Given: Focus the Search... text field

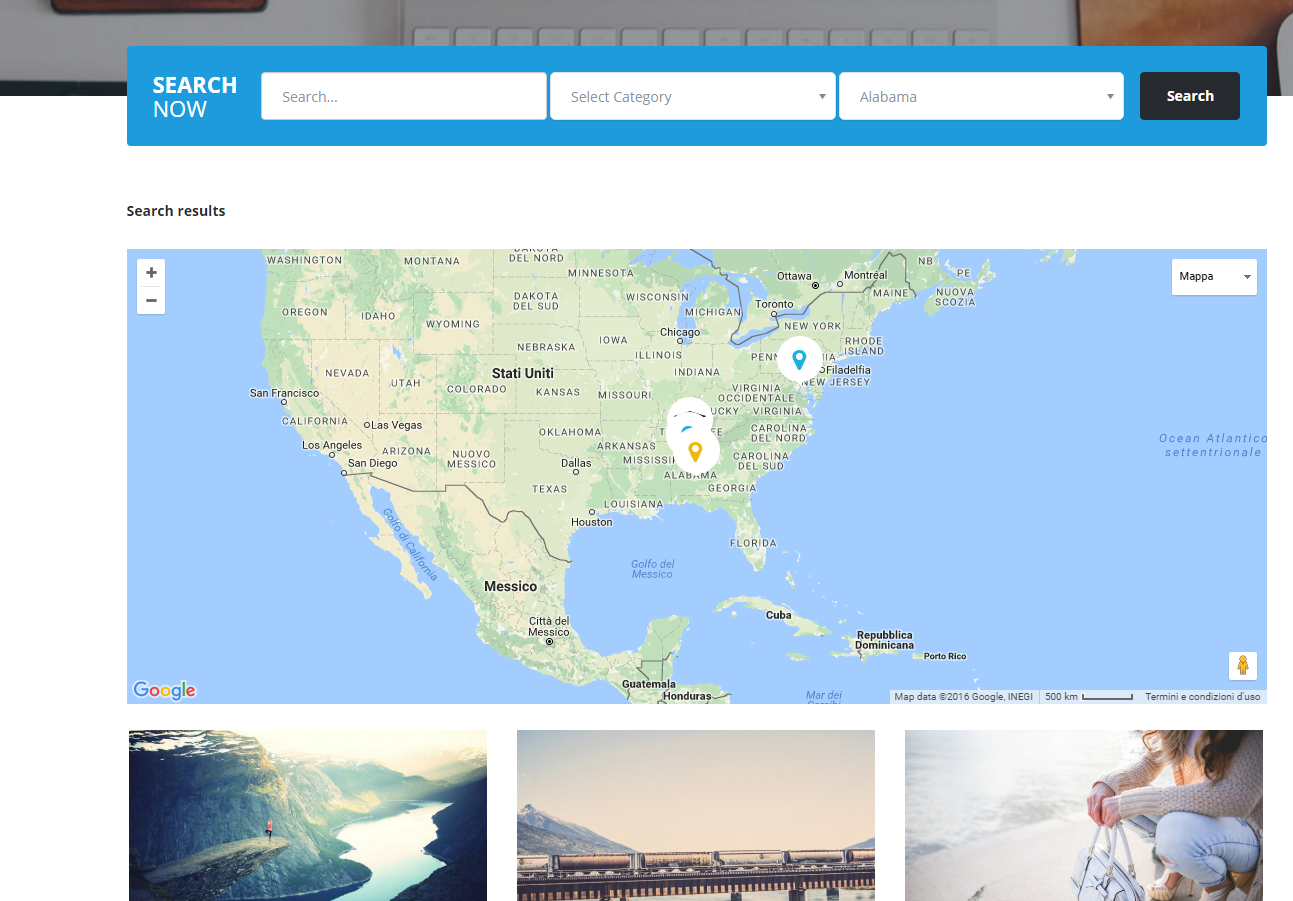Looking at the screenshot, I should pos(404,96).
